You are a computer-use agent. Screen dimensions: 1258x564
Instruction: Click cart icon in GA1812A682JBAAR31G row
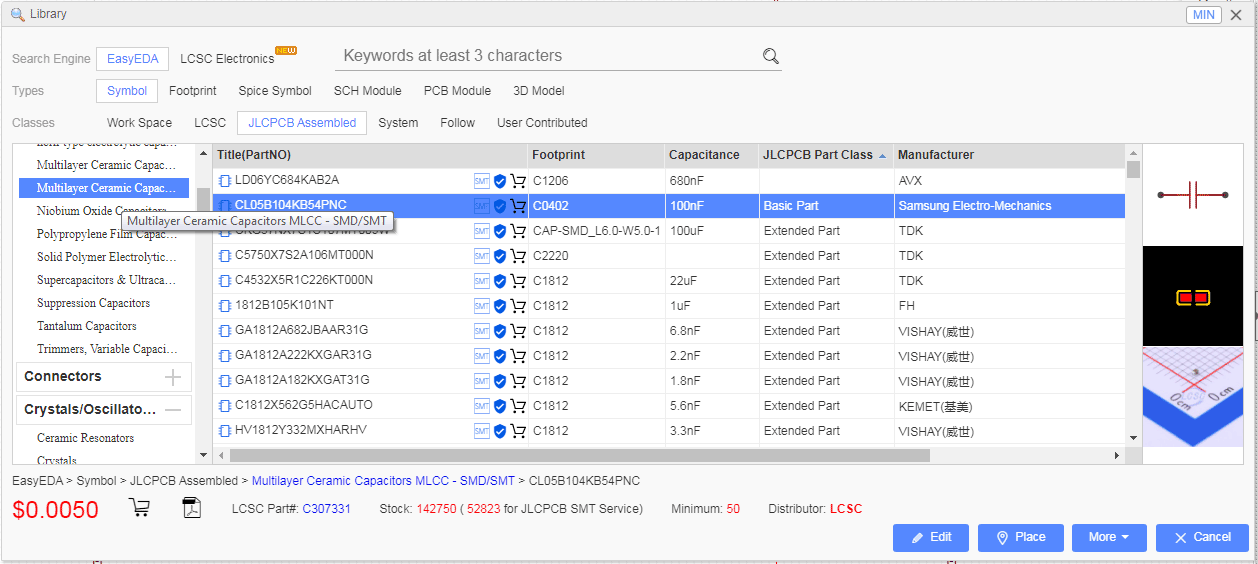tap(517, 331)
